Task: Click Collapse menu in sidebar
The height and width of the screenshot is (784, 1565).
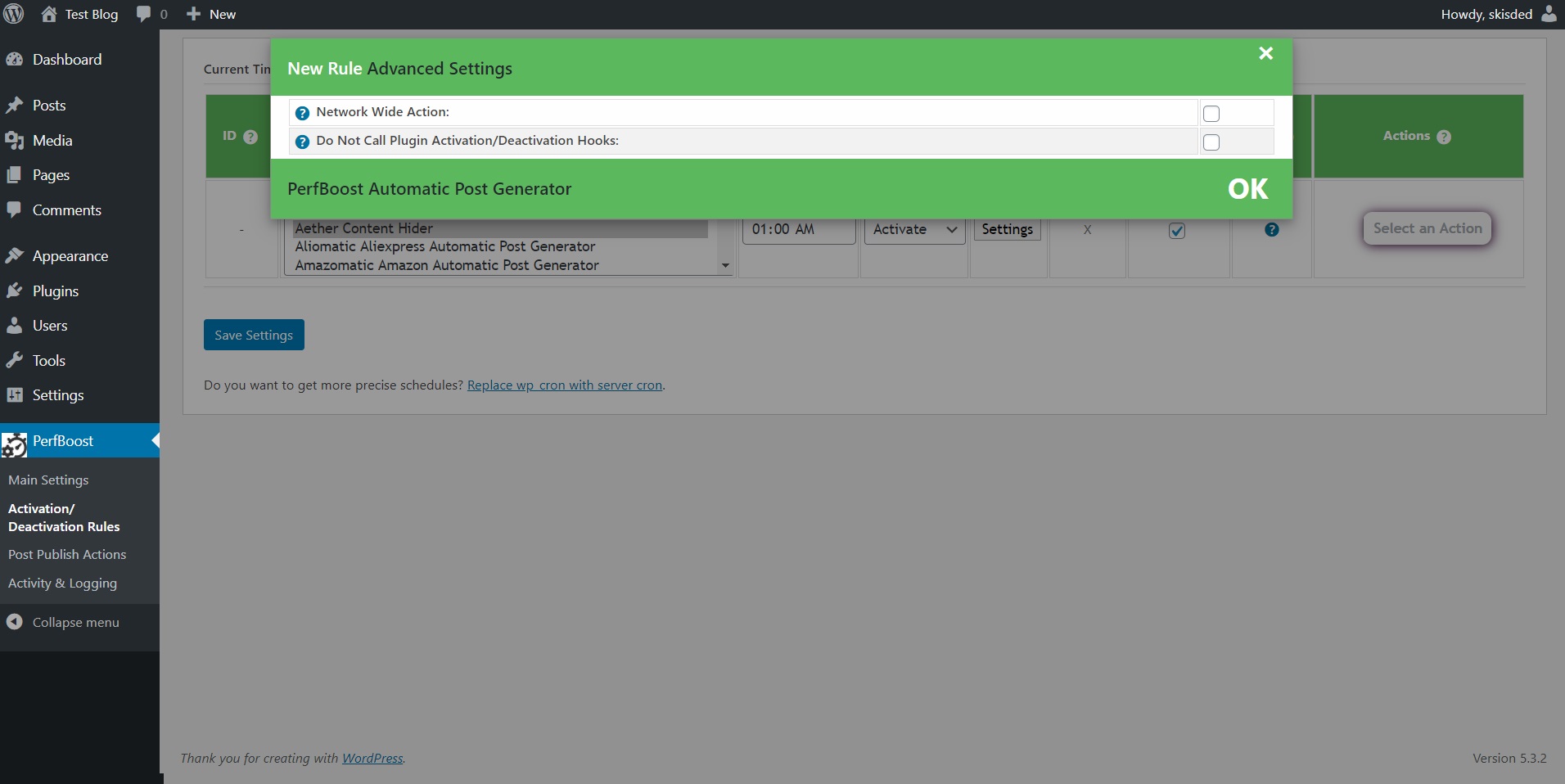Action: pos(76,623)
